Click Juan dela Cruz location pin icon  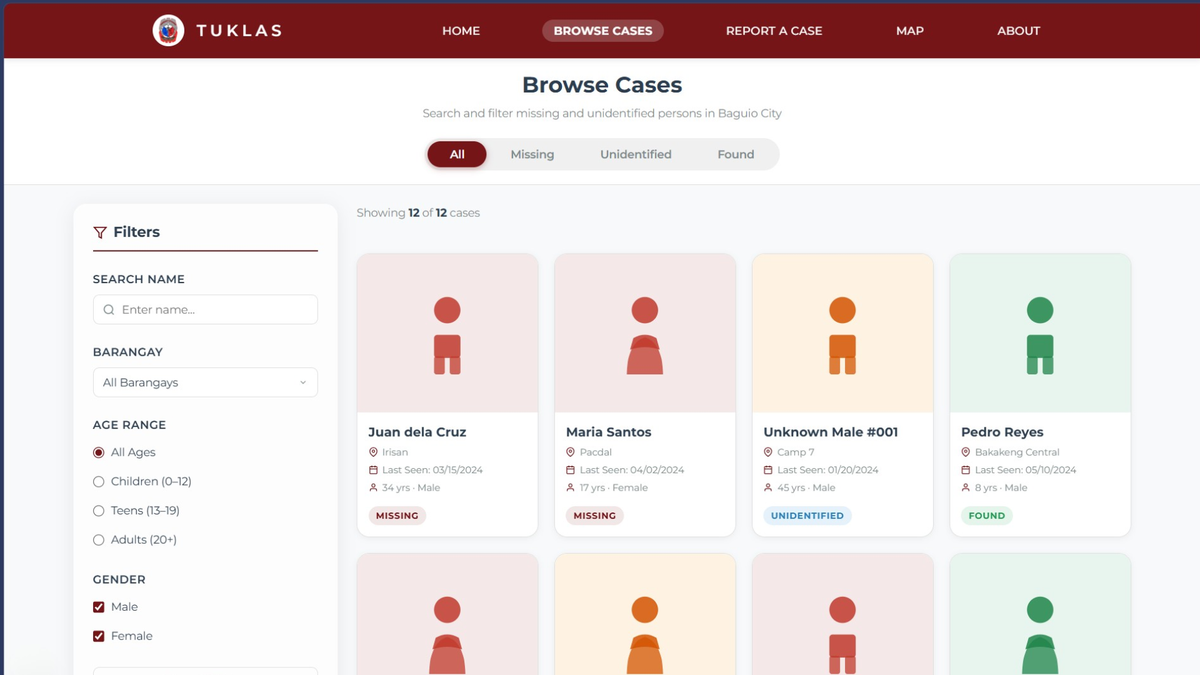coord(373,452)
